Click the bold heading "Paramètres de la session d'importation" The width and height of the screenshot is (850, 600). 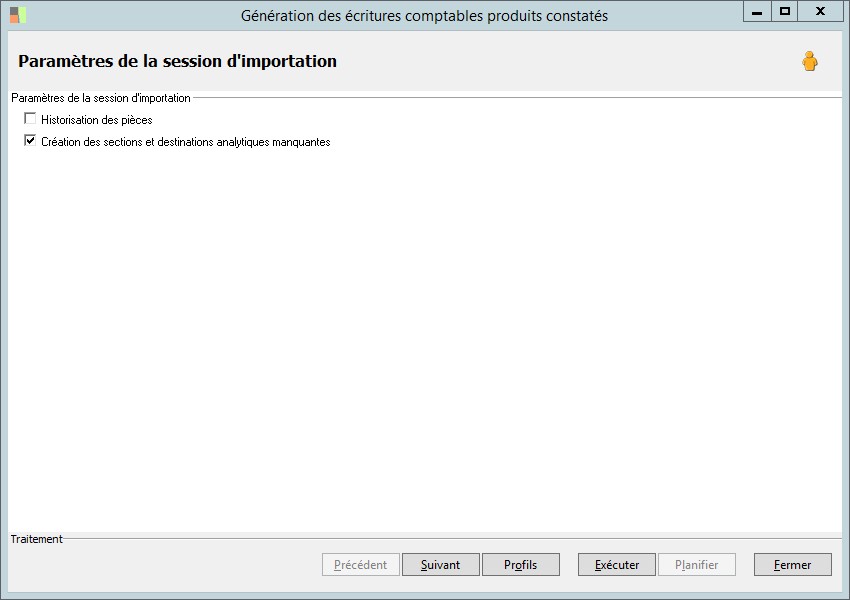point(178,61)
